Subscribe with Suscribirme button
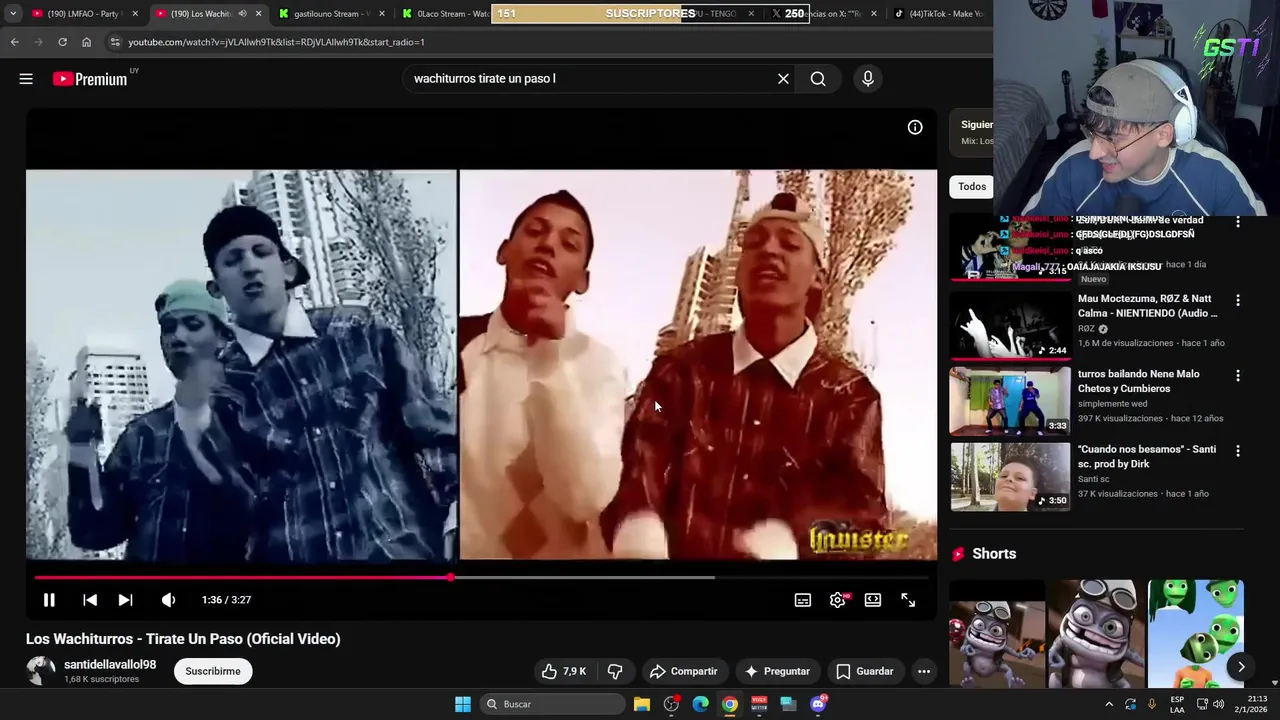The width and height of the screenshot is (1280, 720). (x=213, y=671)
